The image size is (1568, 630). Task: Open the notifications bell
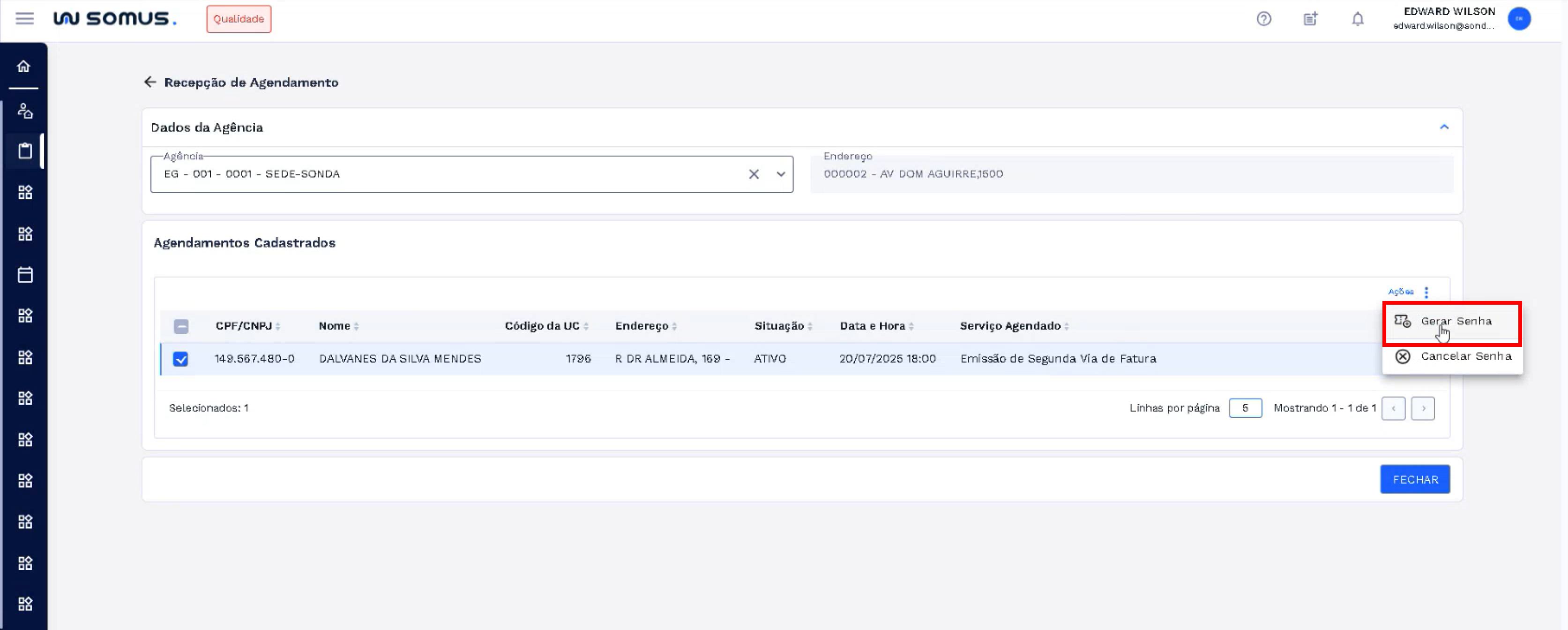(x=1358, y=19)
